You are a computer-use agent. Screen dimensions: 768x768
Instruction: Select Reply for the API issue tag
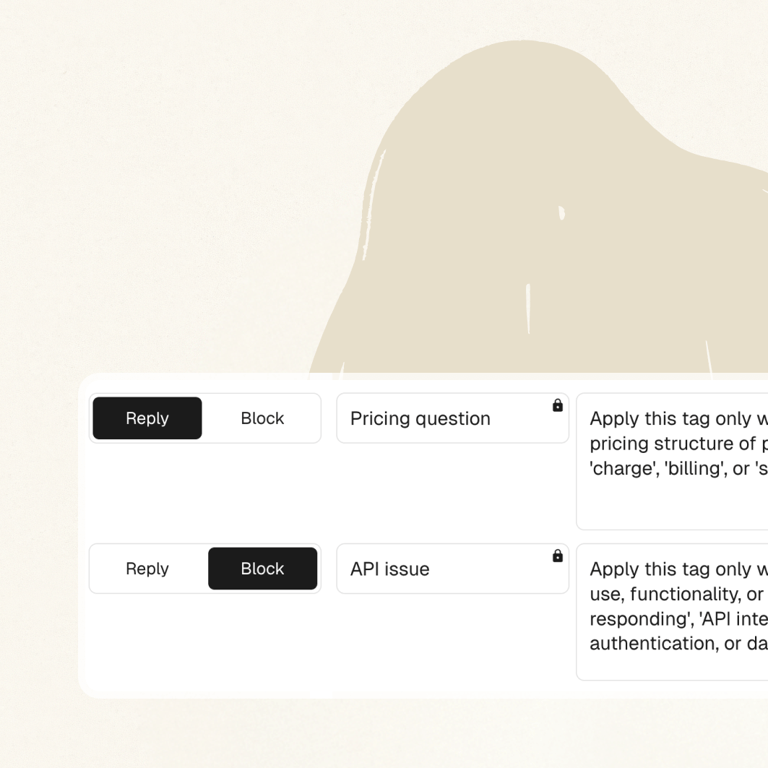147,569
